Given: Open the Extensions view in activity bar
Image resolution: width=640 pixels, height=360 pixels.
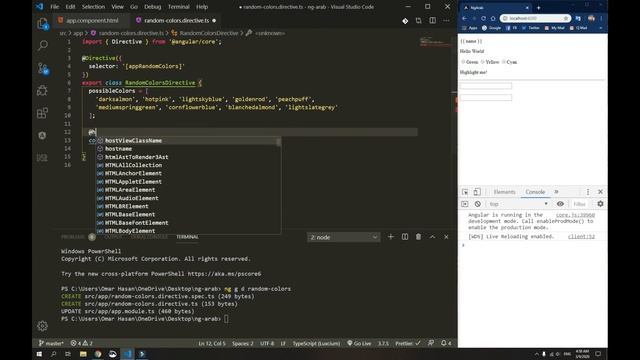Looking at the screenshot, I should (42, 113).
